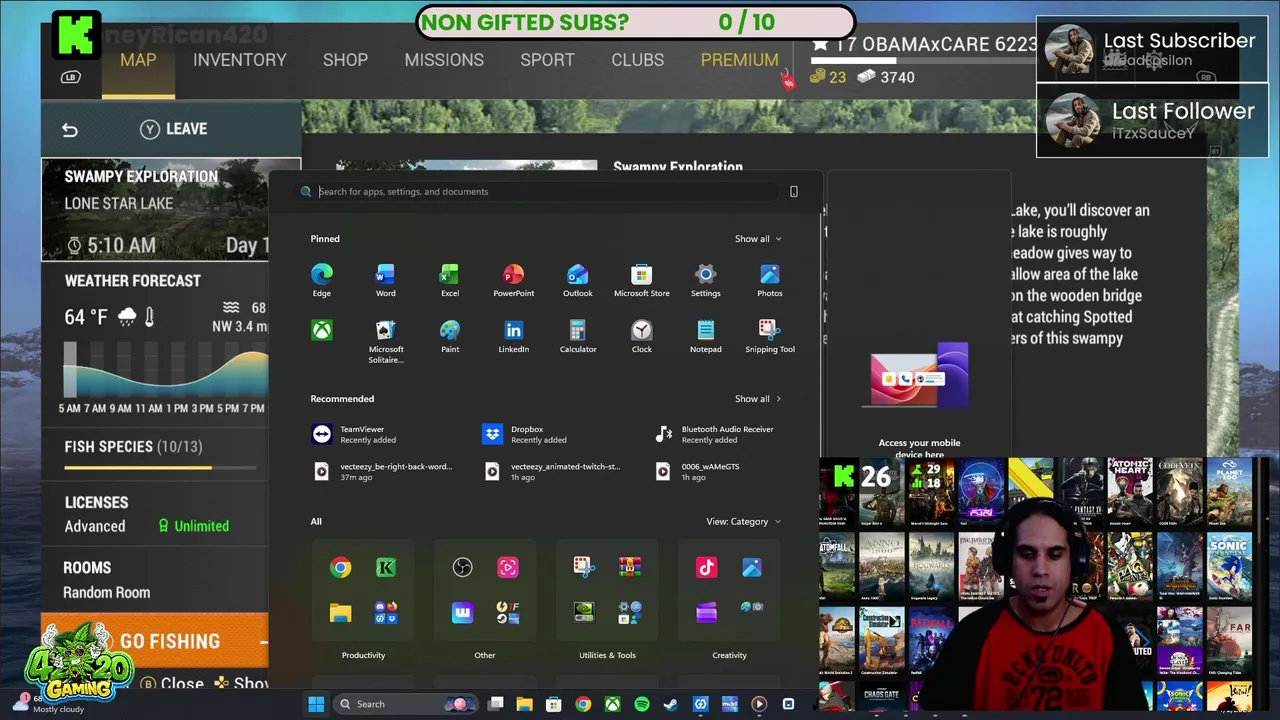The height and width of the screenshot is (720, 1280).
Task: Open vecteezy_be-right-back file in Recommended
Action: [383, 471]
